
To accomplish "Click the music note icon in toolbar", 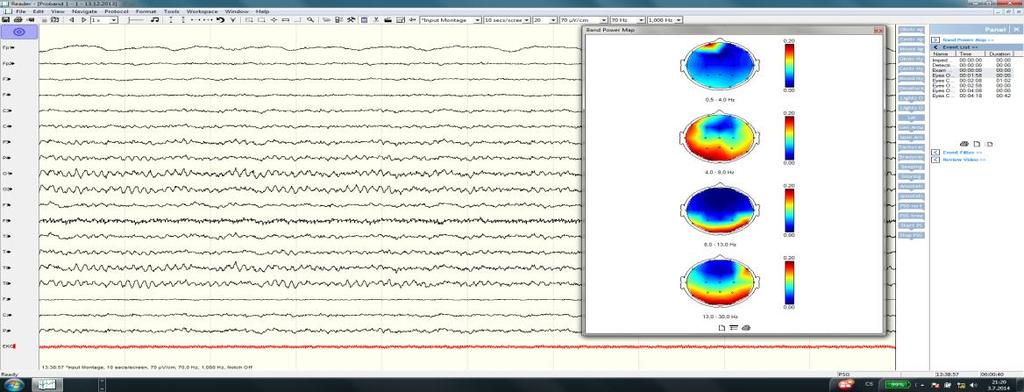I will click(x=155, y=20).
